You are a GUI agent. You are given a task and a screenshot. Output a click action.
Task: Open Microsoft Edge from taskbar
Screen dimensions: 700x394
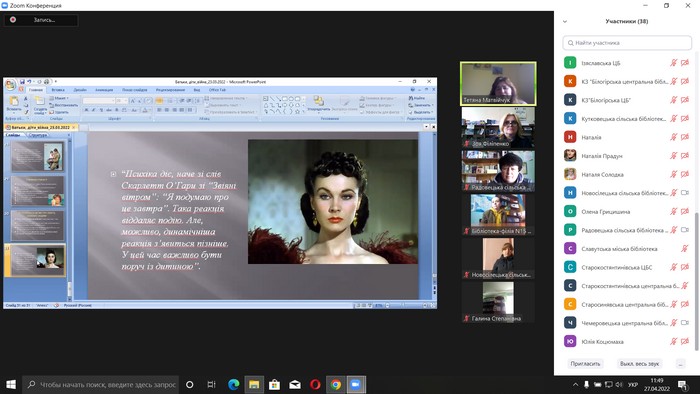pos(233,384)
